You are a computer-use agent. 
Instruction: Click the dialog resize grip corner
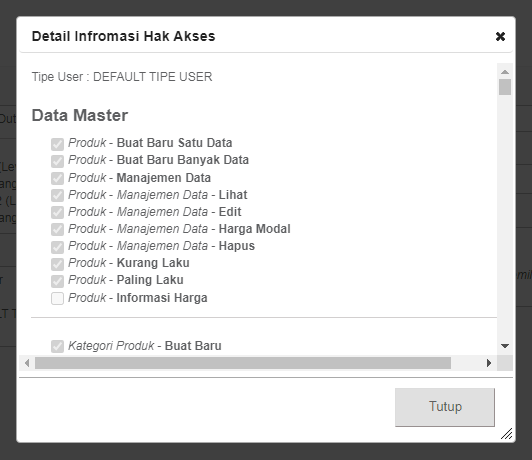click(506, 434)
